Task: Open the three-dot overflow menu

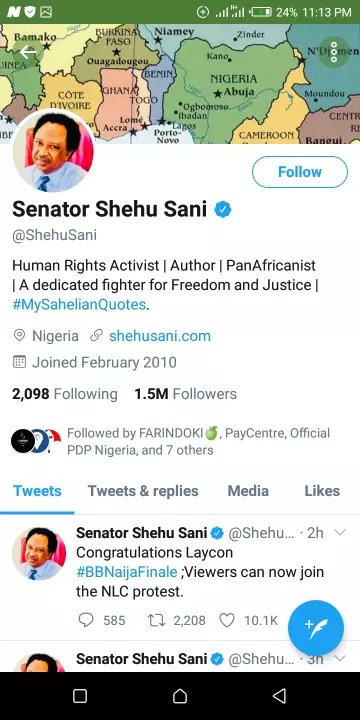Action: pyautogui.click(x=334, y=52)
